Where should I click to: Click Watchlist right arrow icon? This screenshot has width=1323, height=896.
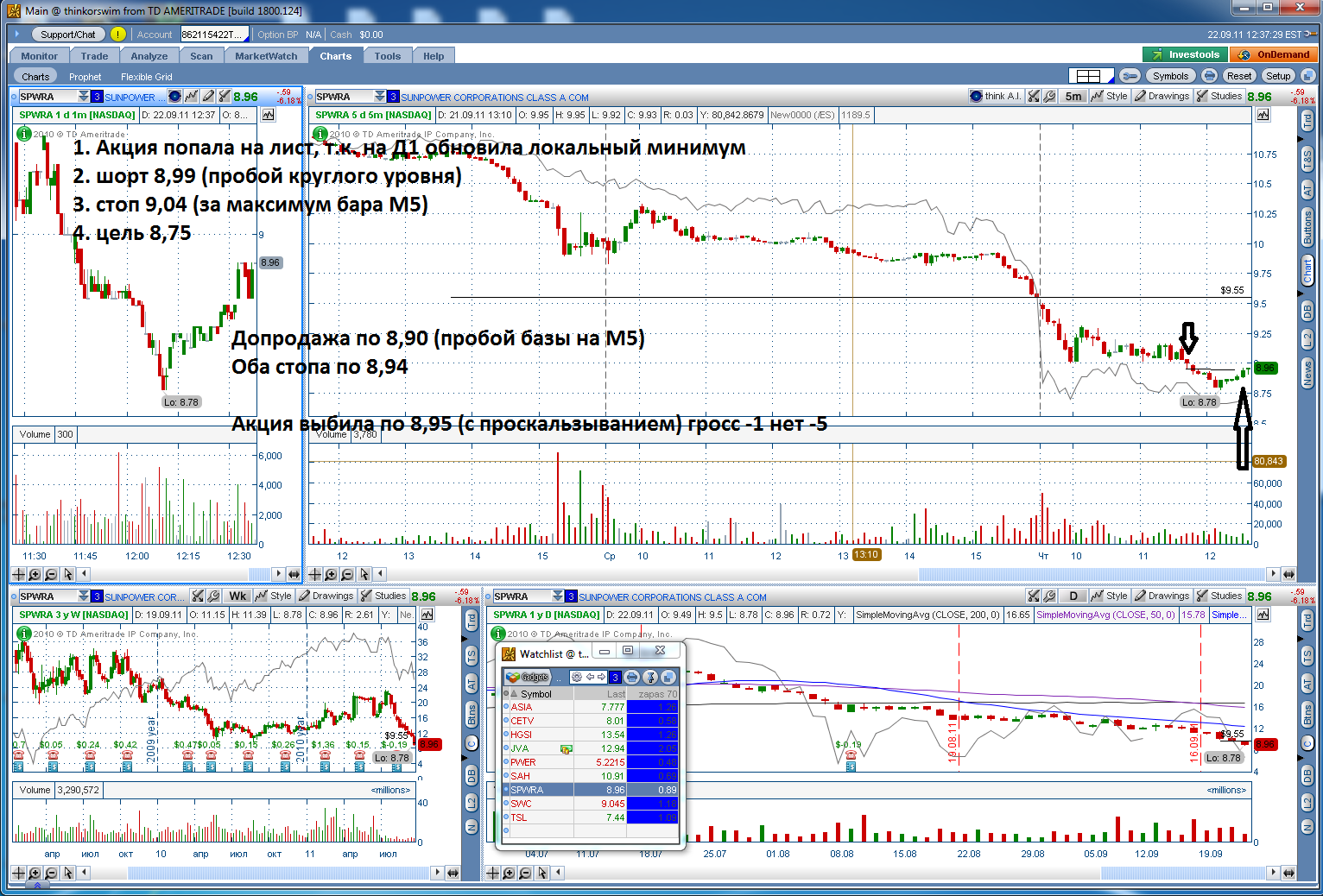click(x=602, y=677)
